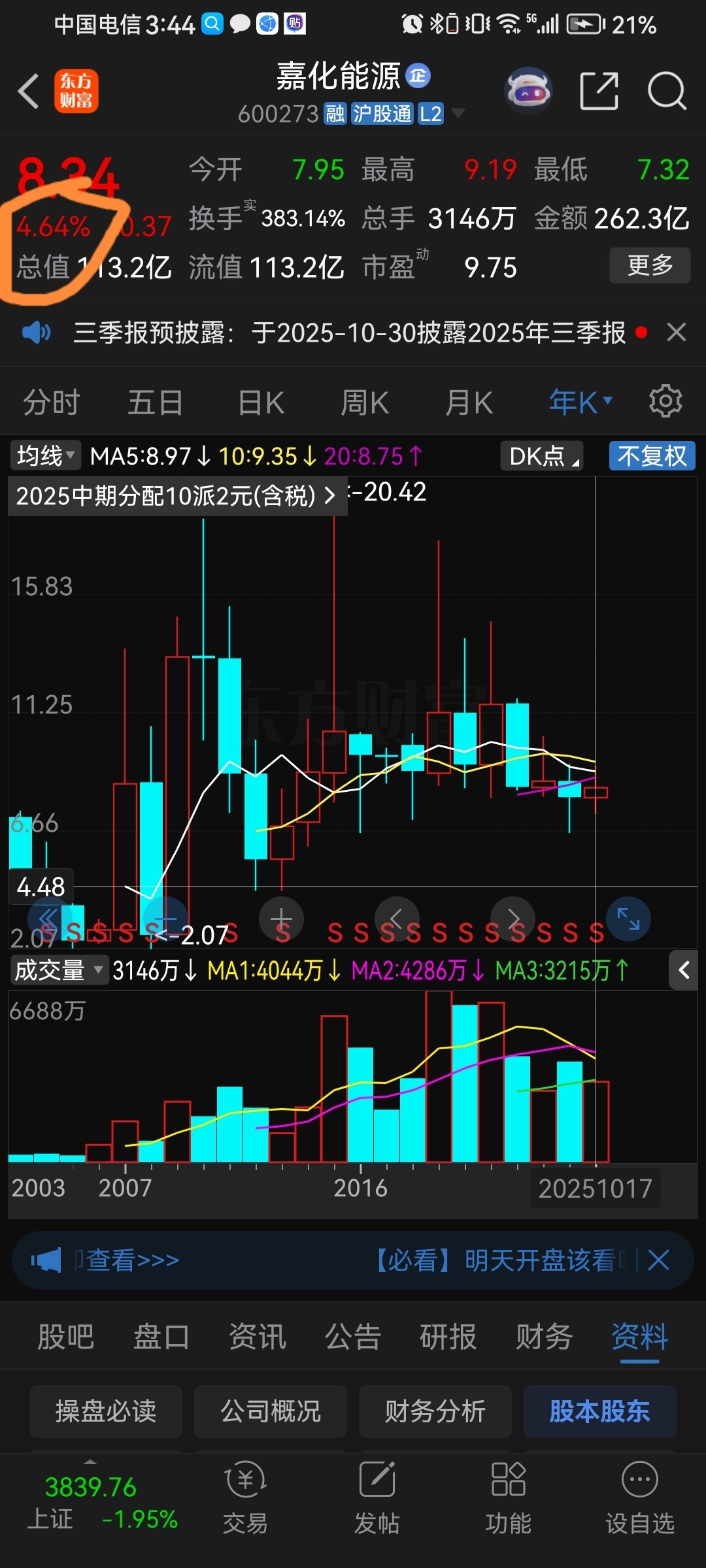This screenshot has height=1568, width=706.
Task: Tap the 2016 label on time axis
Action: point(360,1188)
